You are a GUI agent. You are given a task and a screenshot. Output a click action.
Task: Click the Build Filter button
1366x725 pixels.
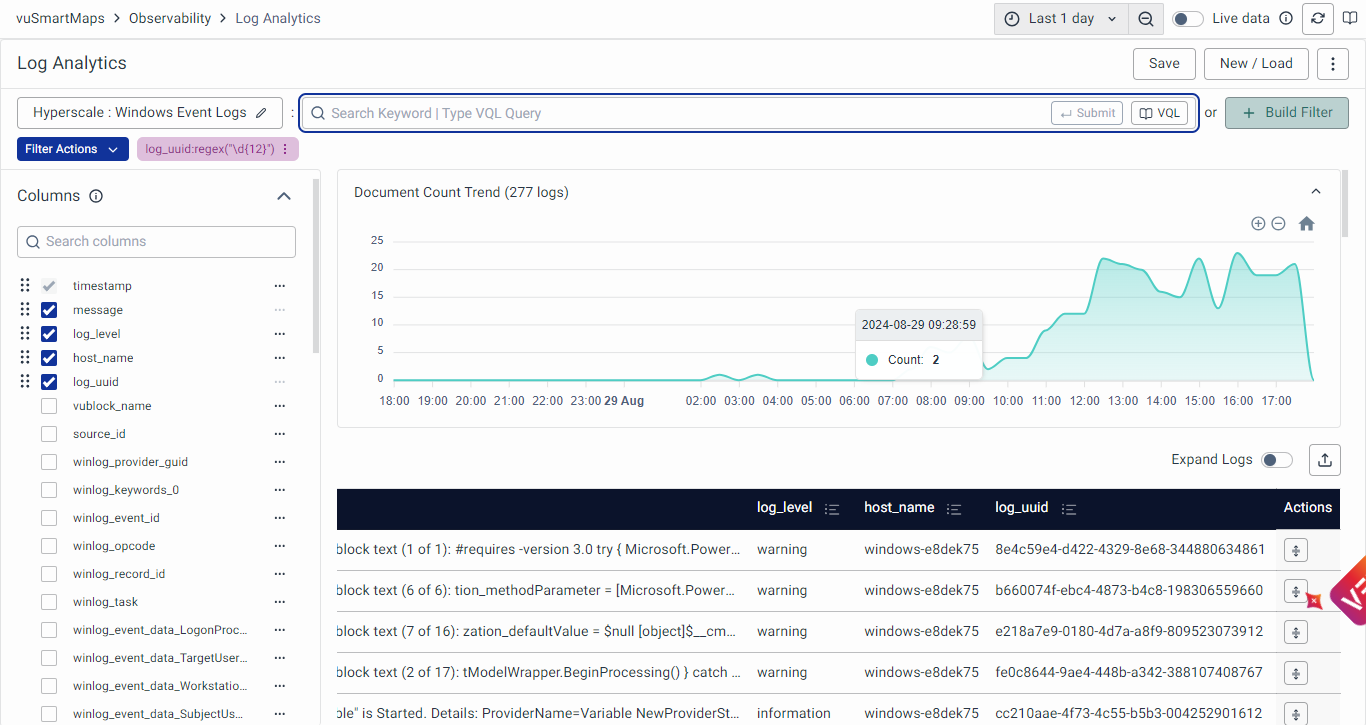tap(1286, 113)
